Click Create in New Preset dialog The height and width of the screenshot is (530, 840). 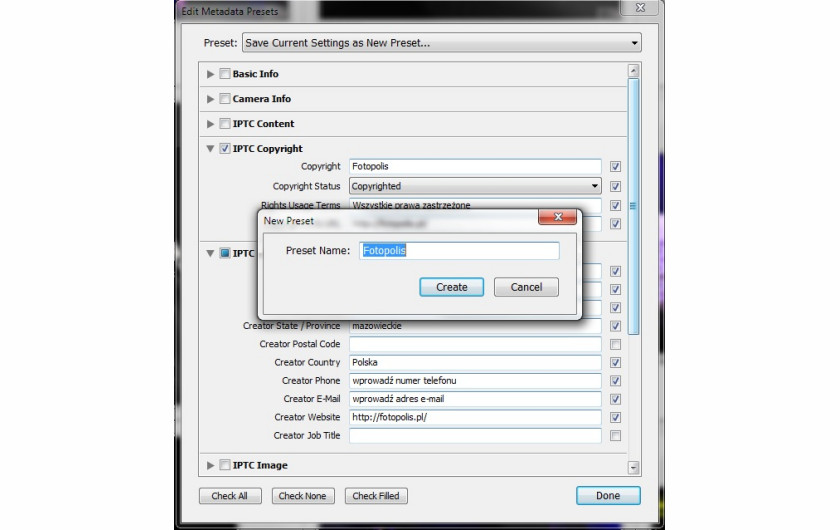(x=451, y=287)
